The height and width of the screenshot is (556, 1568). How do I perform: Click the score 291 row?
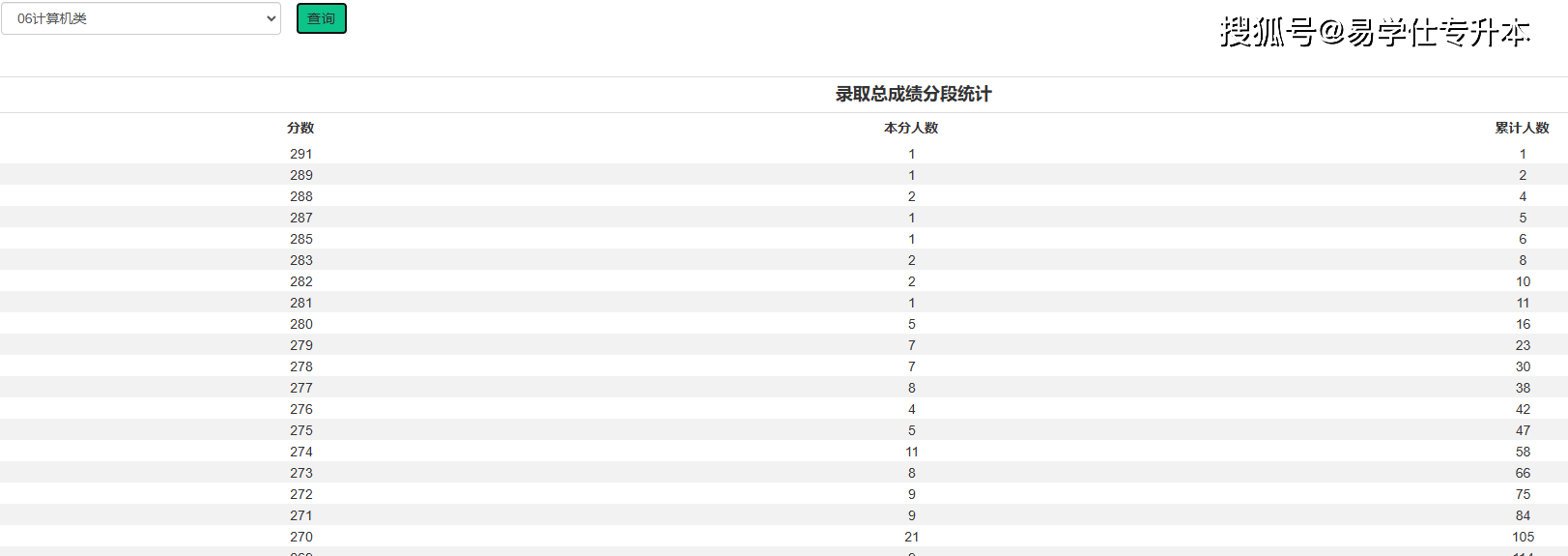click(x=784, y=154)
